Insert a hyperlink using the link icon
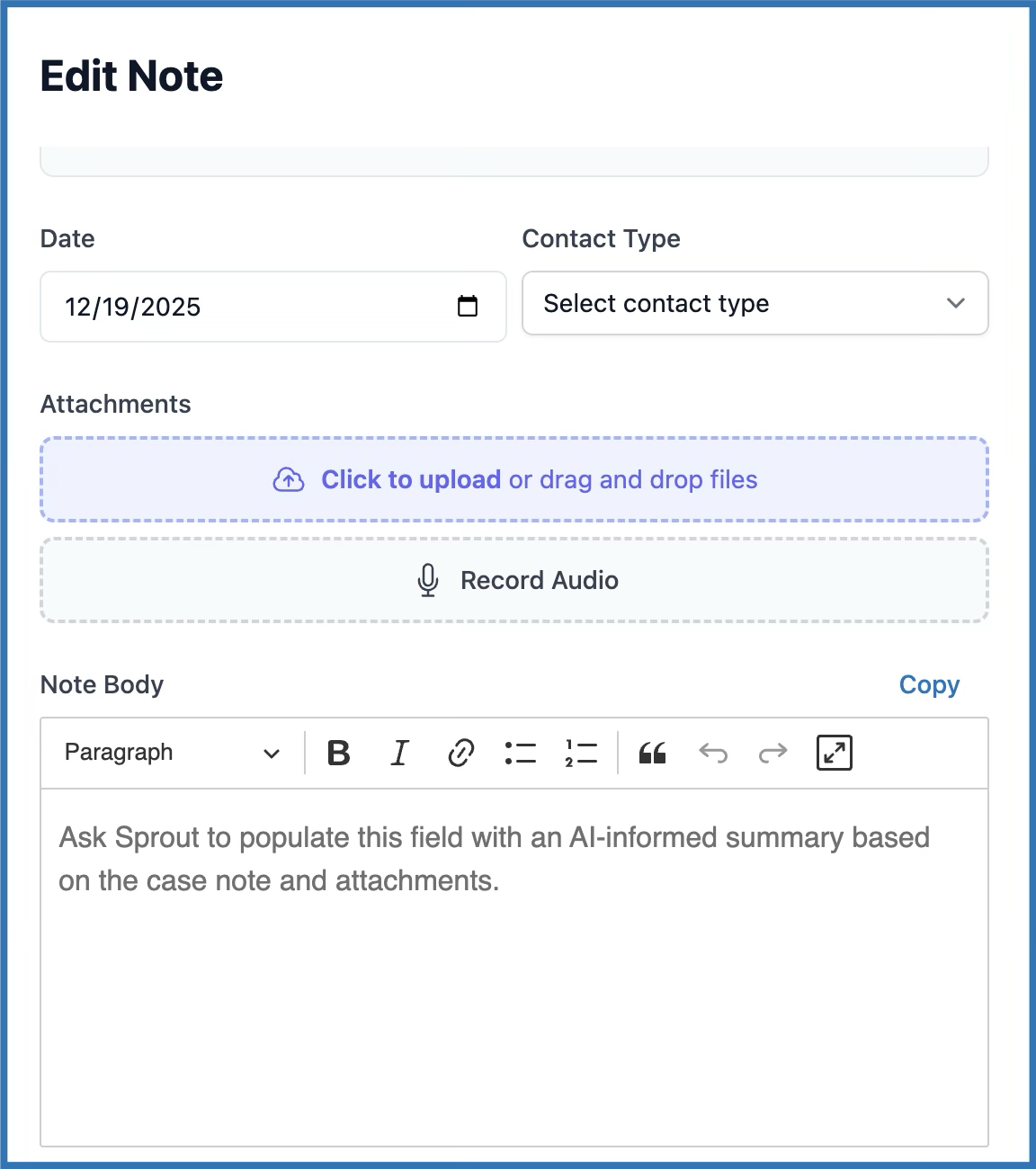Viewport: 1036px width, 1169px height. click(x=460, y=753)
